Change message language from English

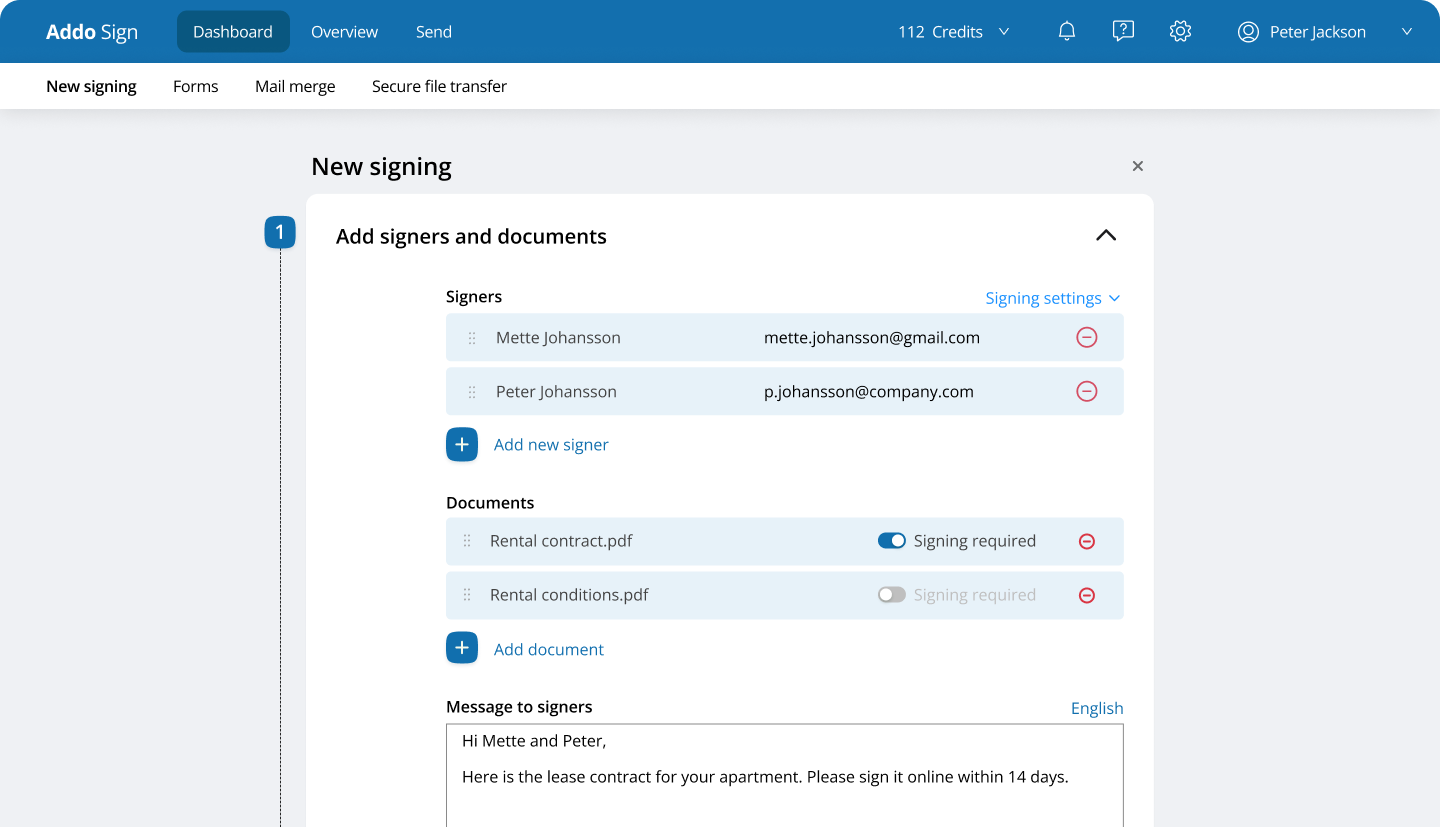click(x=1097, y=708)
